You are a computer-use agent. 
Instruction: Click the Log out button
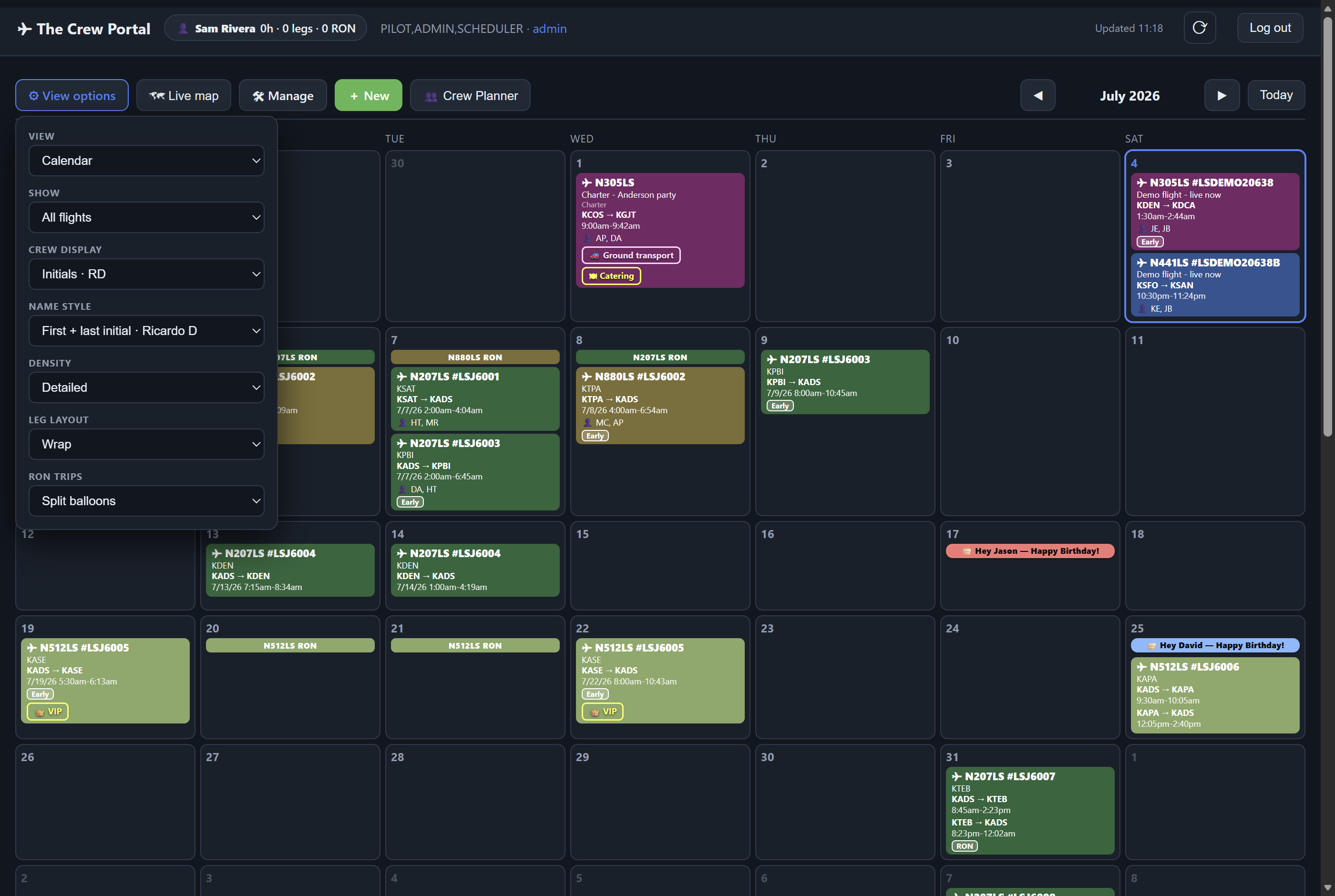(x=1269, y=28)
